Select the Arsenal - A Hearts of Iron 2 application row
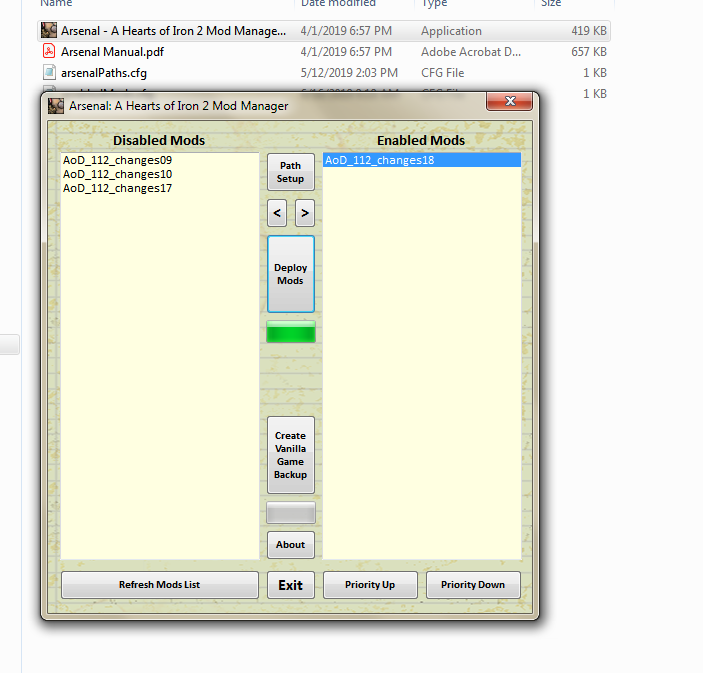703x673 pixels. (324, 31)
